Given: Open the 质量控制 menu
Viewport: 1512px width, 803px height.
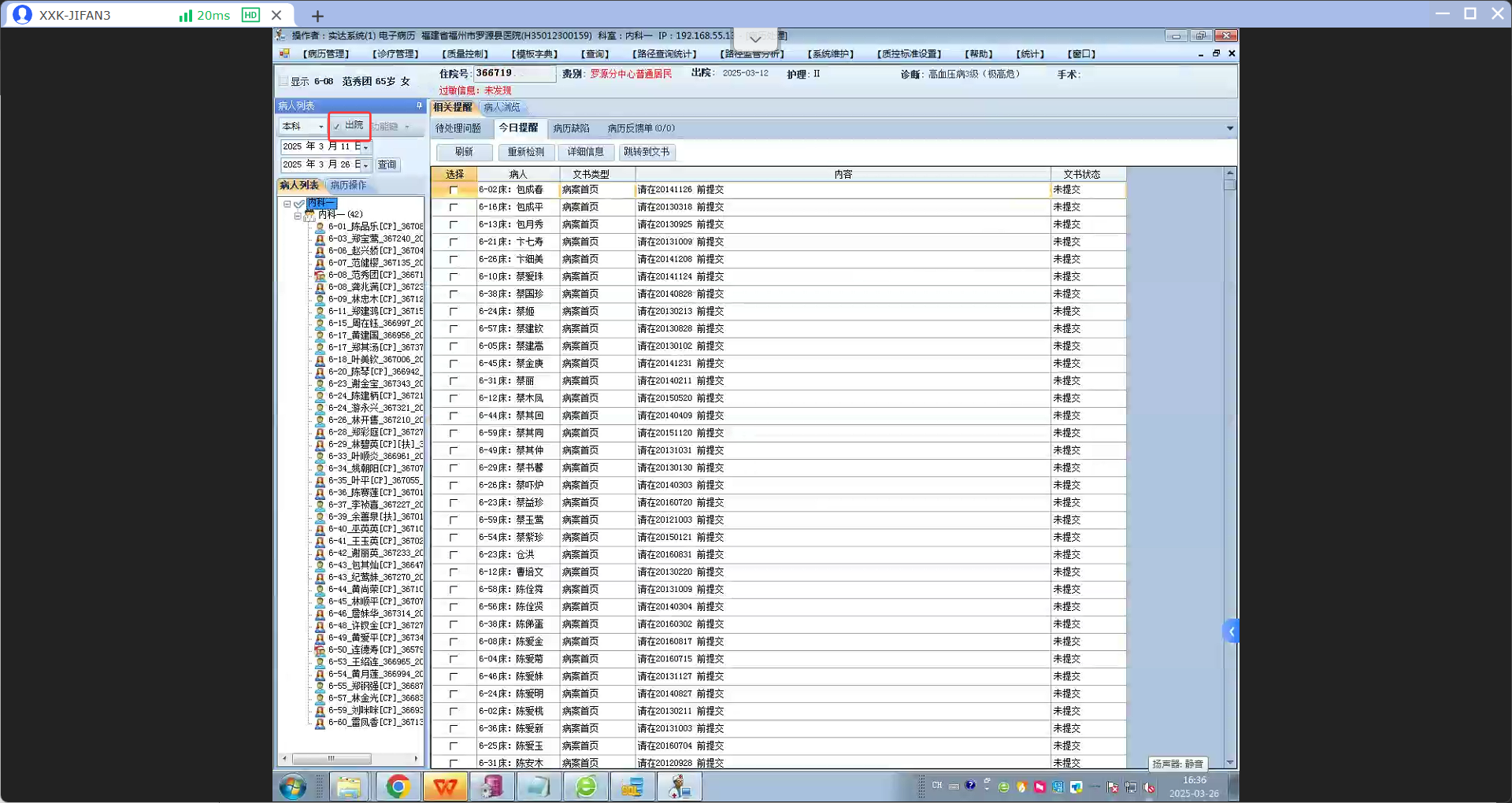Looking at the screenshot, I should point(465,54).
